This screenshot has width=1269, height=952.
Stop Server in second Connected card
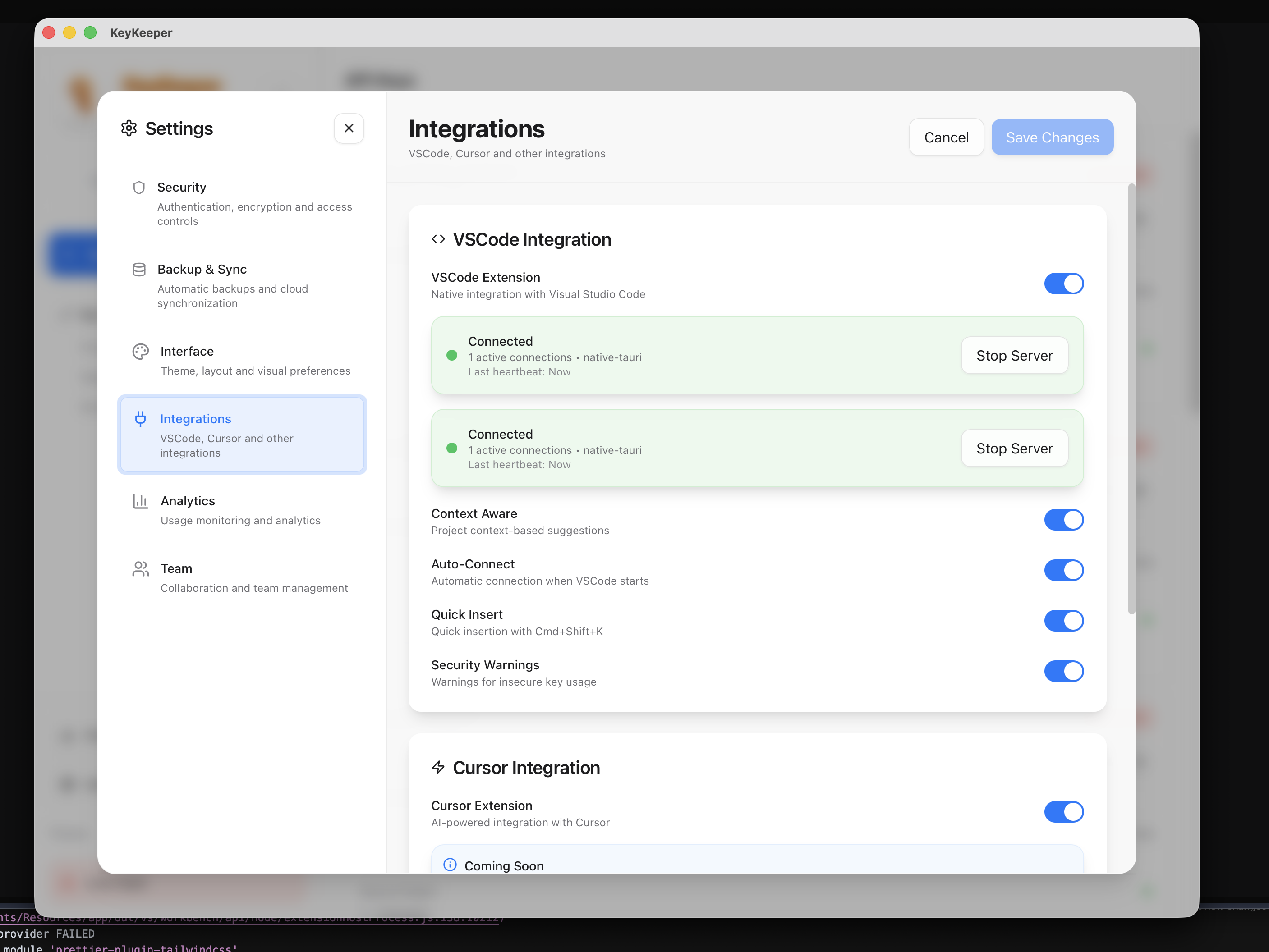click(1014, 449)
